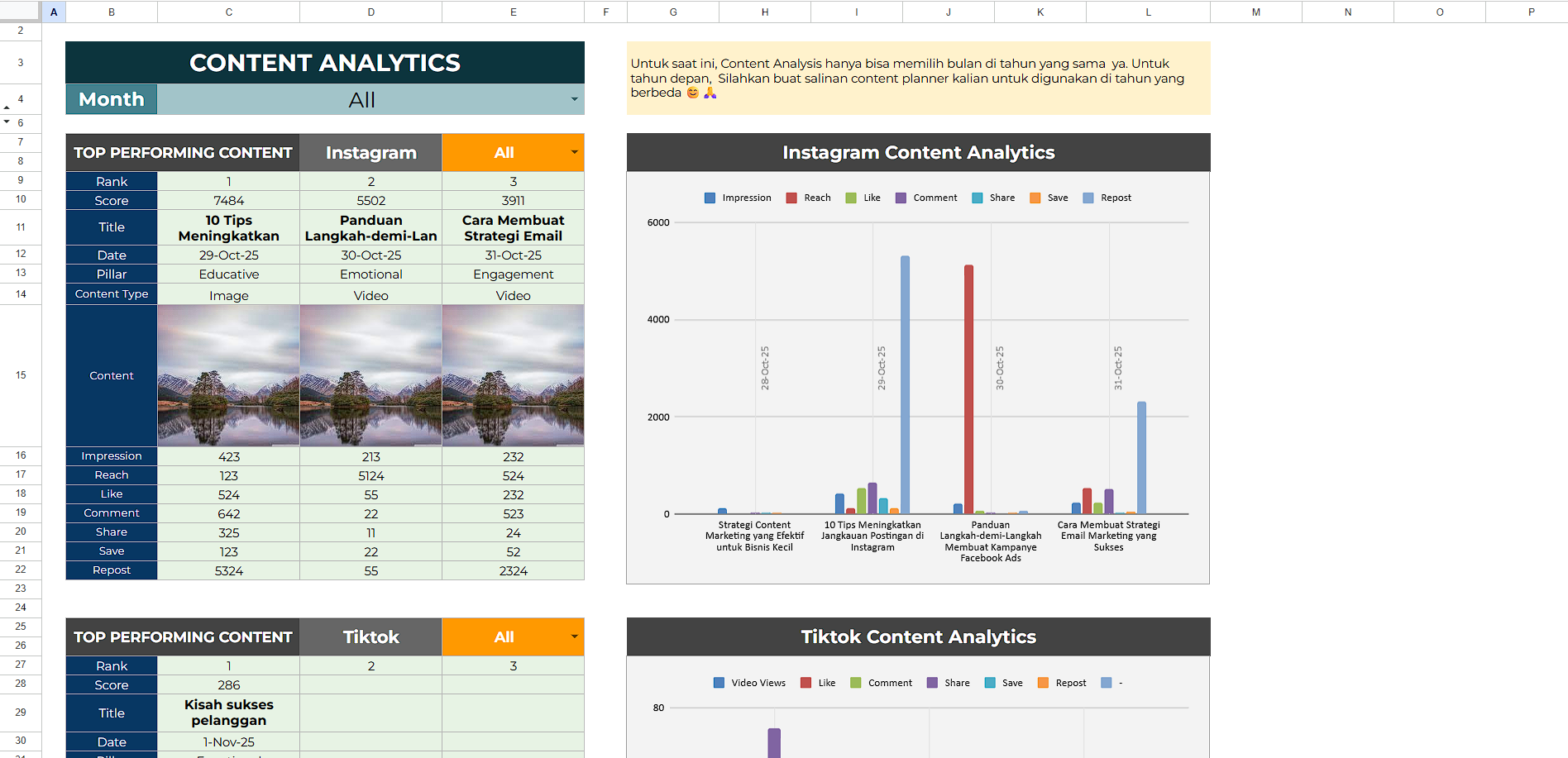The image size is (1568, 758).
Task: Select column L header
Action: (x=1148, y=12)
